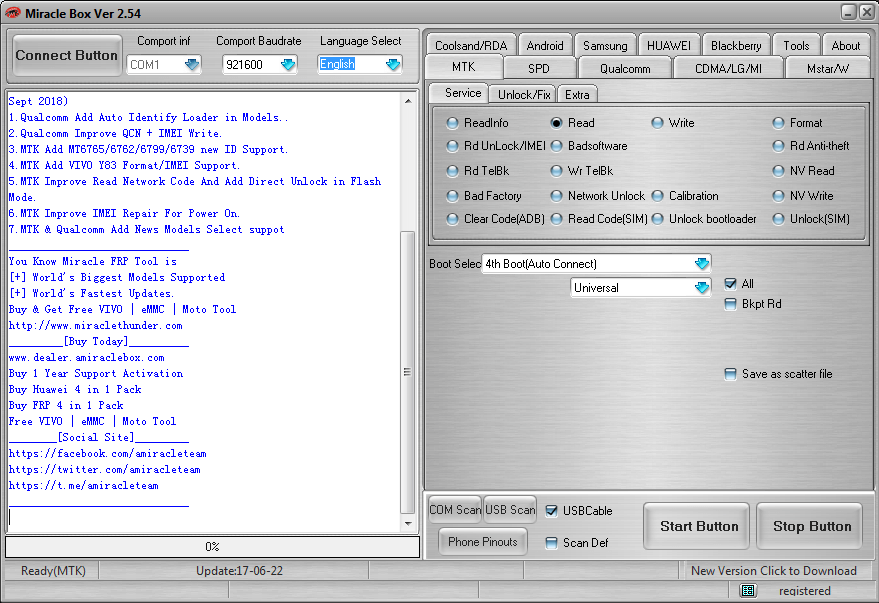Screen dimensions: 879x603
Task: Select the NV Write radio option
Action: 778,196
